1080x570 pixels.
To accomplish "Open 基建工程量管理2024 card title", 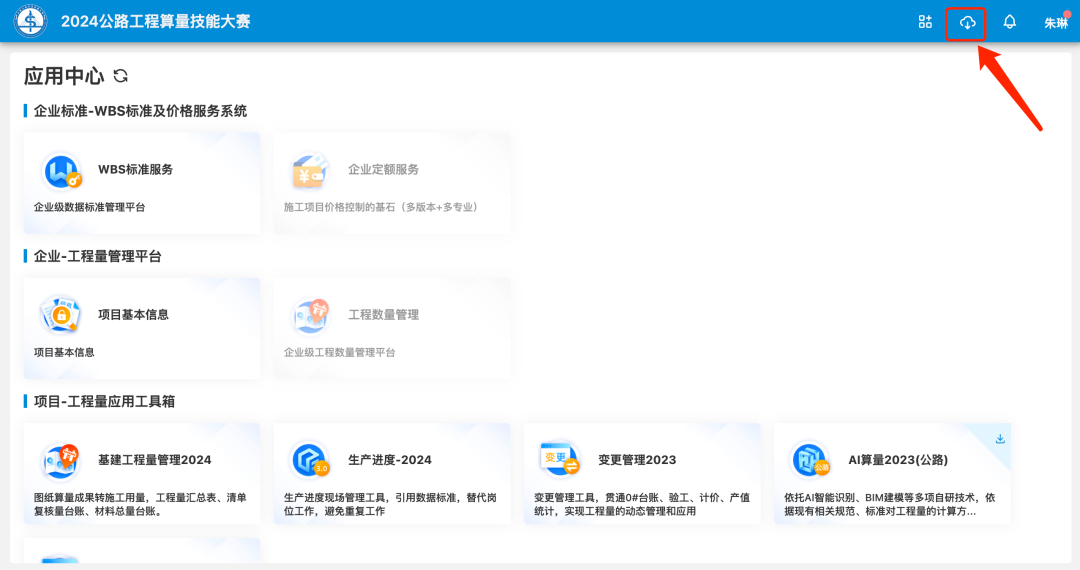I will [x=154, y=460].
